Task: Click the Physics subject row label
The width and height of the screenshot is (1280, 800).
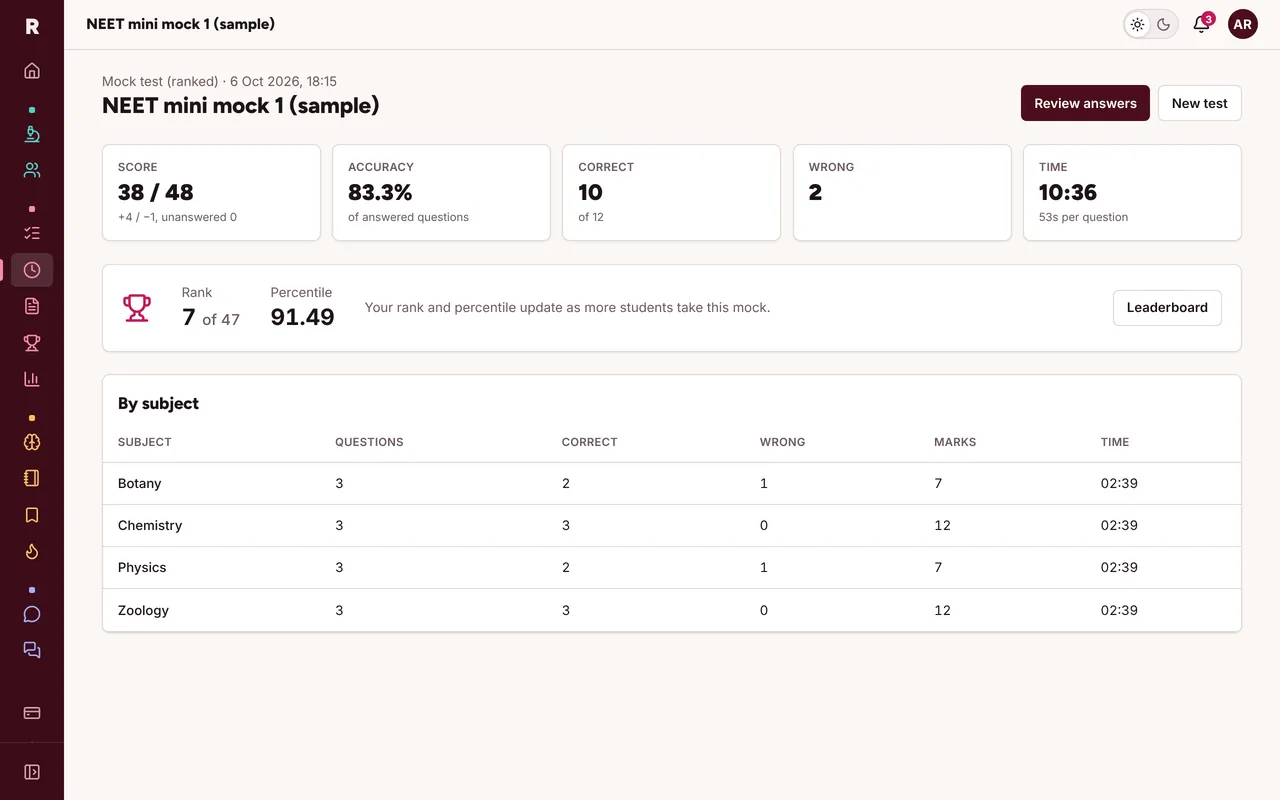Action: [142, 567]
